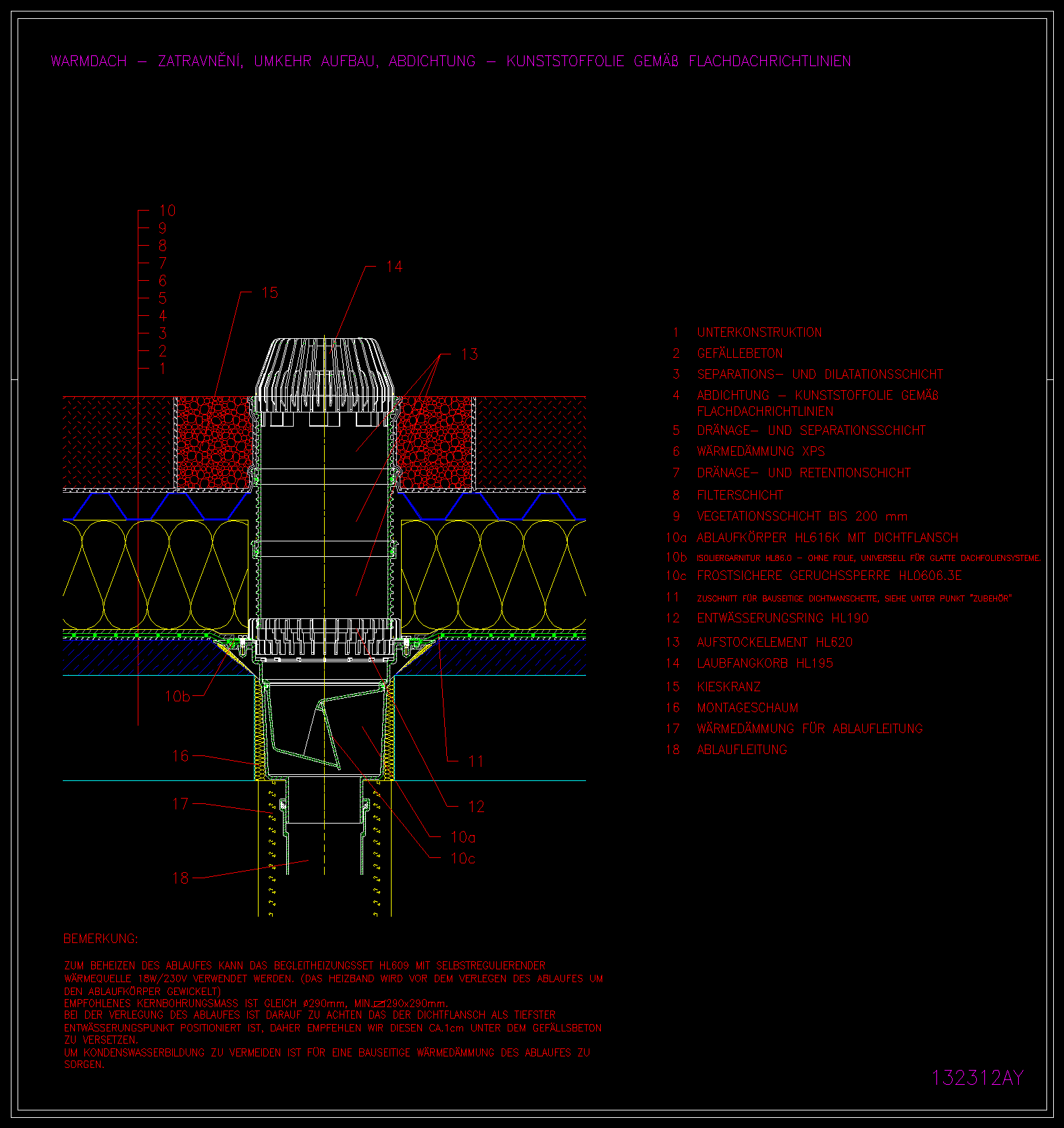This screenshot has height=1128, width=1064.
Task: Click note line BEI DER VERLEGUNG DES ABLAUFES
Action: 310,1015
